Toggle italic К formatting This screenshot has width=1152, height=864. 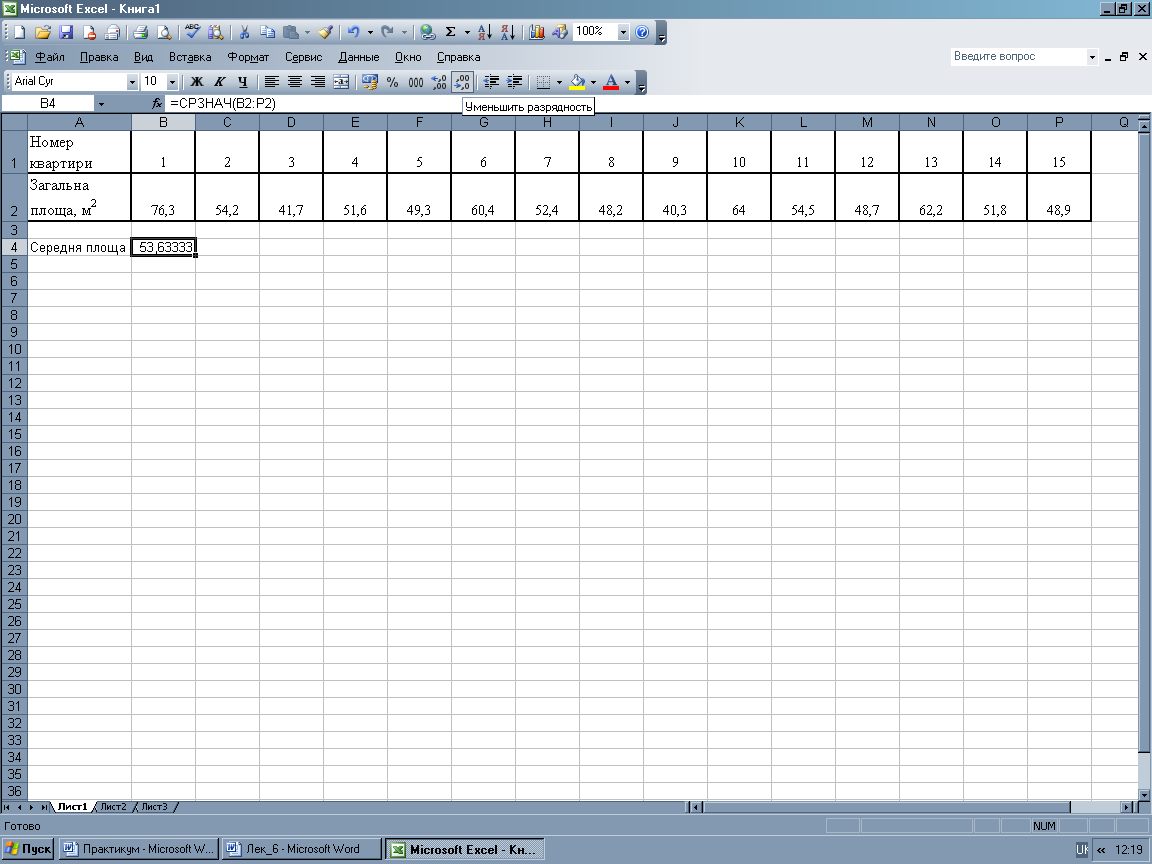pyautogui.click(x=220, y=82)
